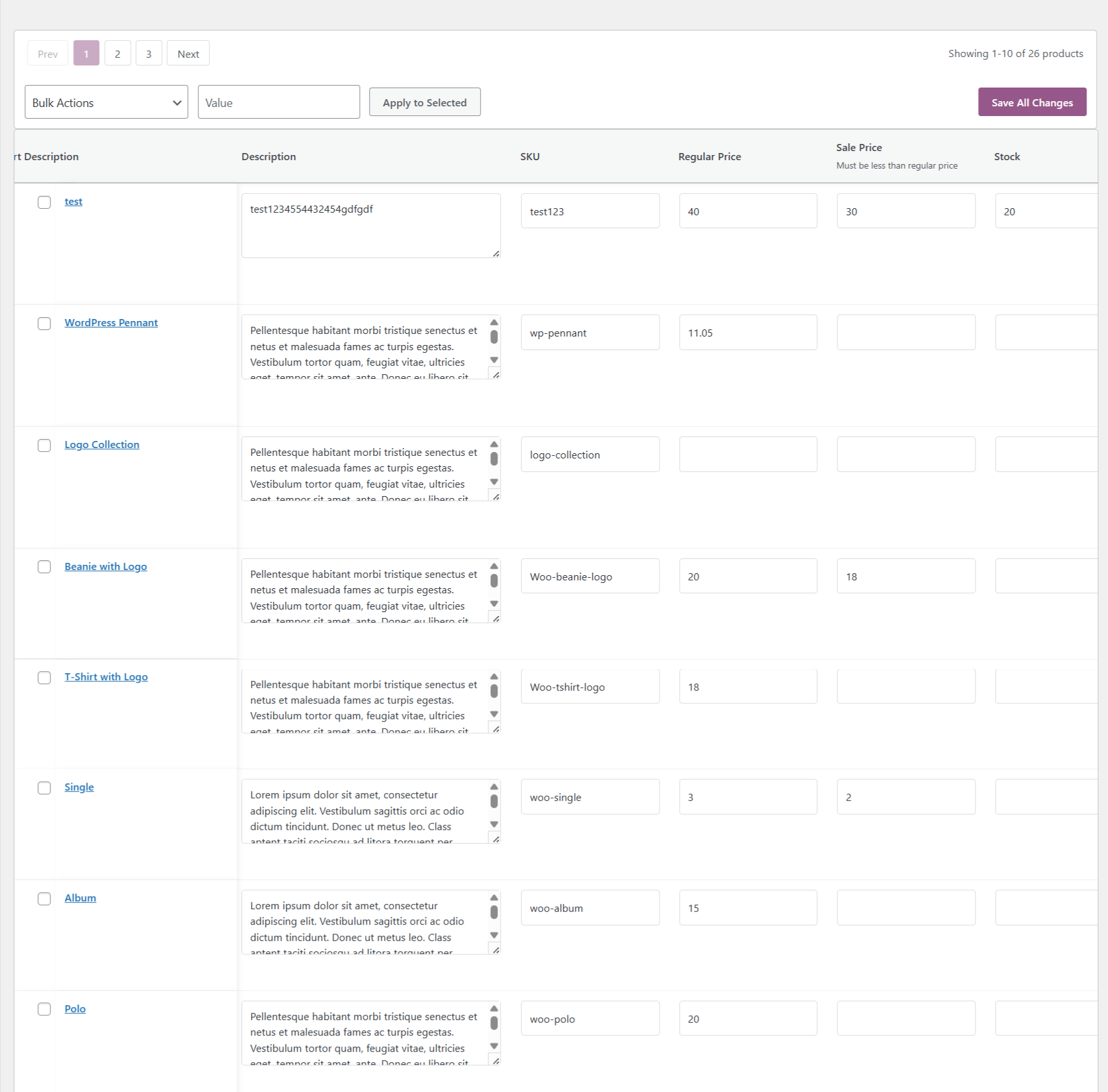The height and width of the screenshot is (1092, 1108).
Task: Check the Beanie with Logo checkbox
Action: click(44, 567)
